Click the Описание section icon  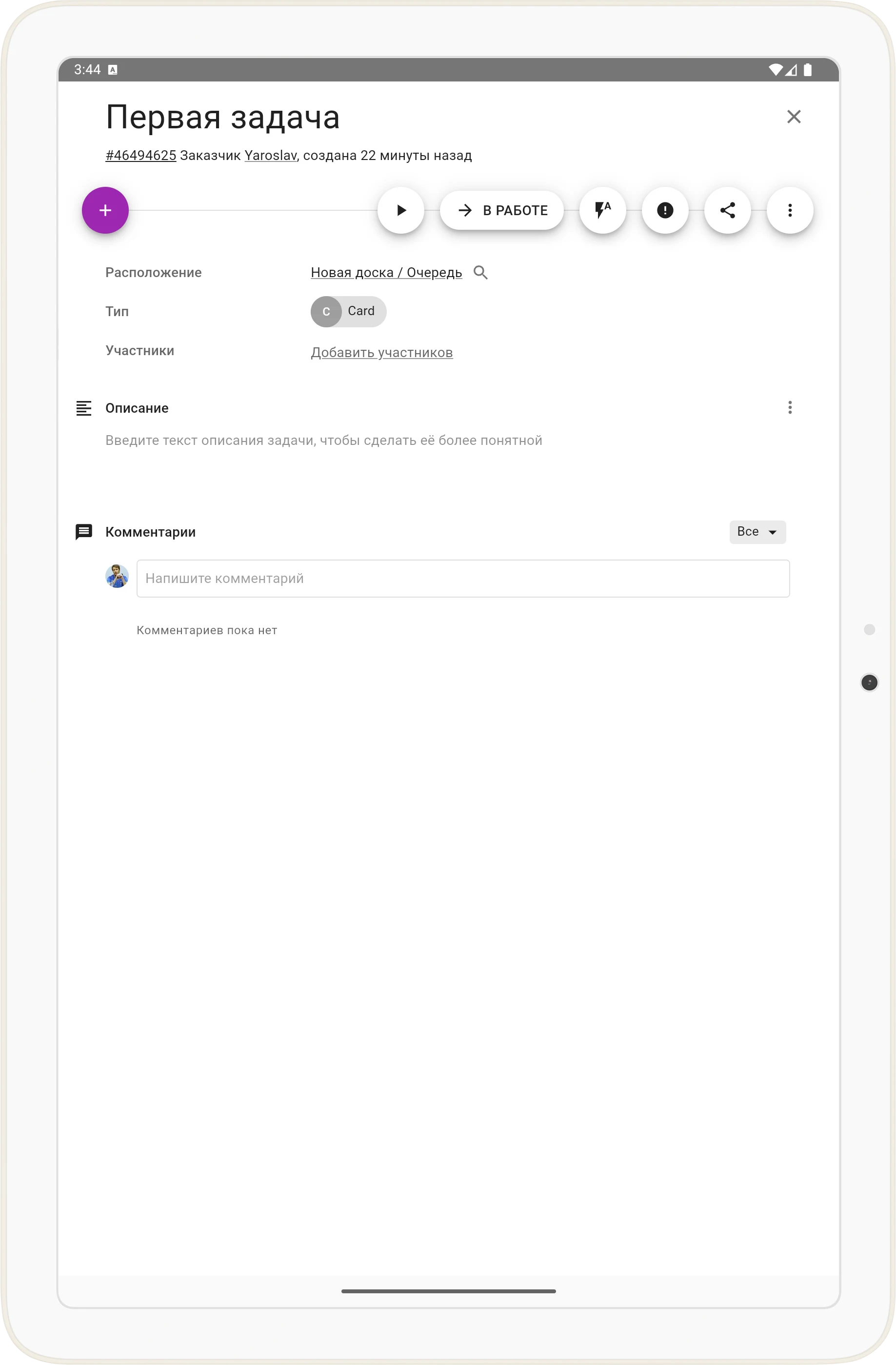point(84,408)
